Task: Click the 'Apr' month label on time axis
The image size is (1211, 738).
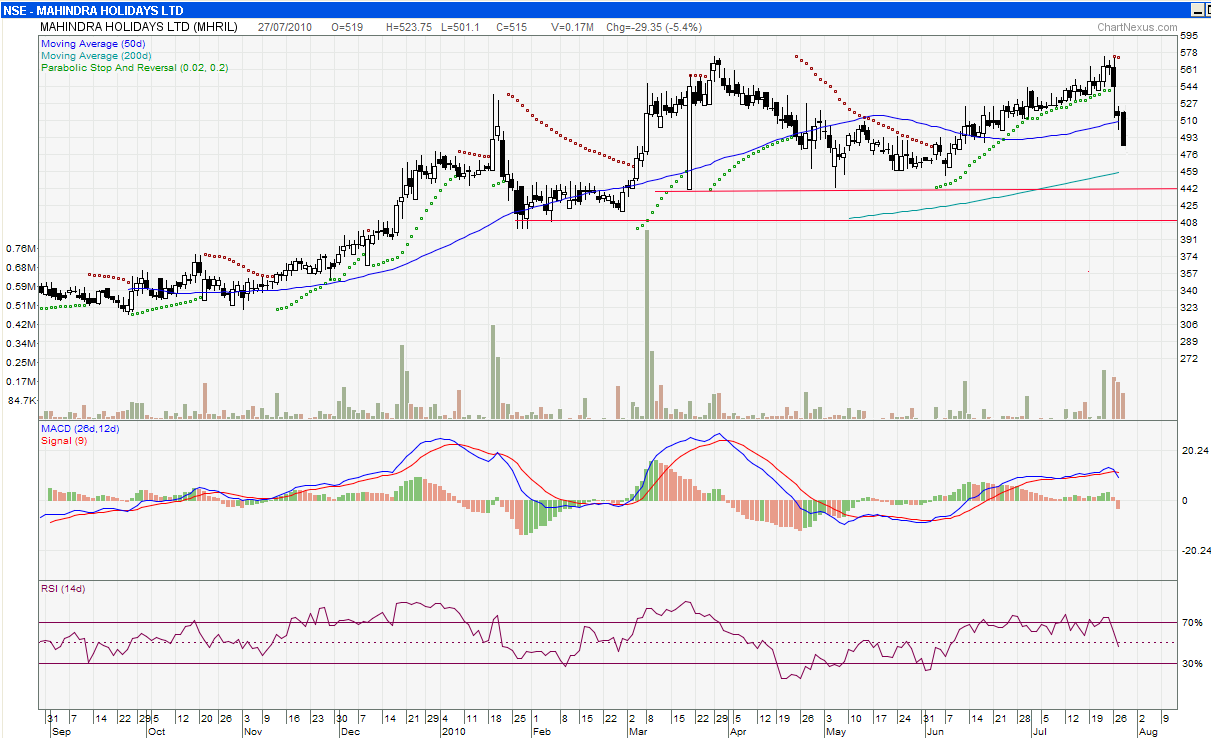Action: [738, 731]
